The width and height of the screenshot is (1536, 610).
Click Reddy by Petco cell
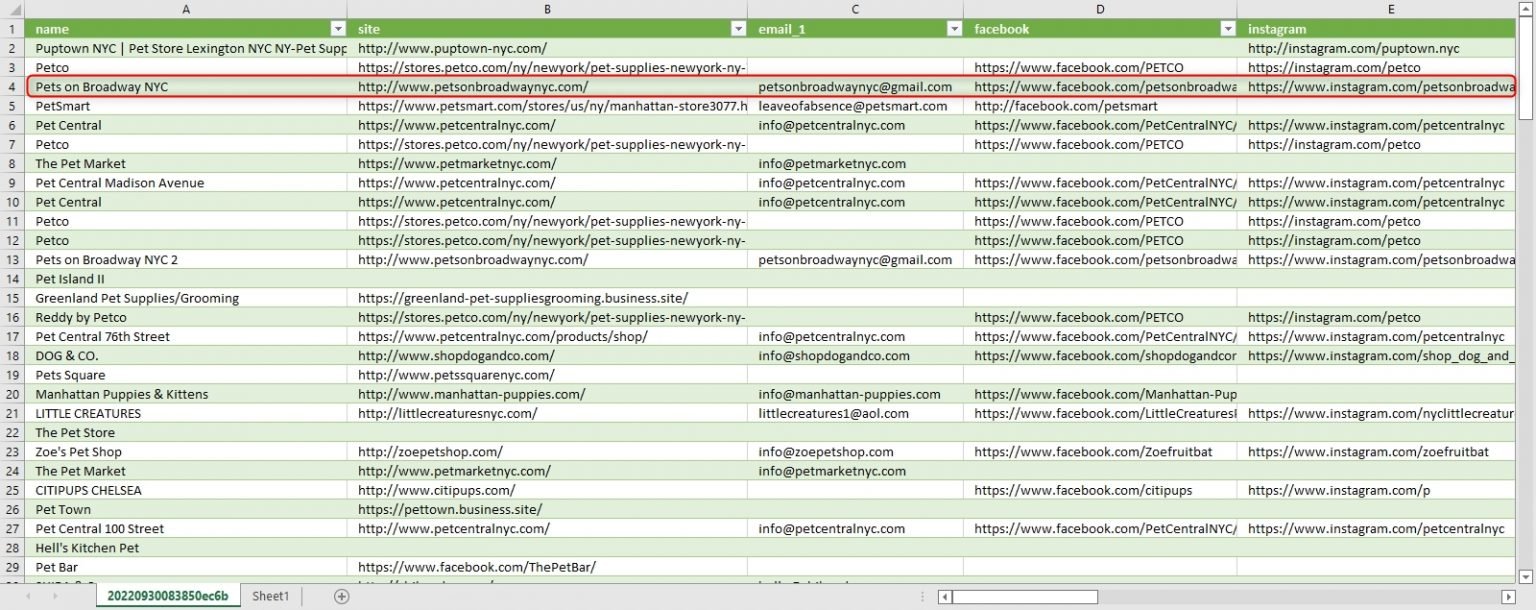tap(186, 317)
